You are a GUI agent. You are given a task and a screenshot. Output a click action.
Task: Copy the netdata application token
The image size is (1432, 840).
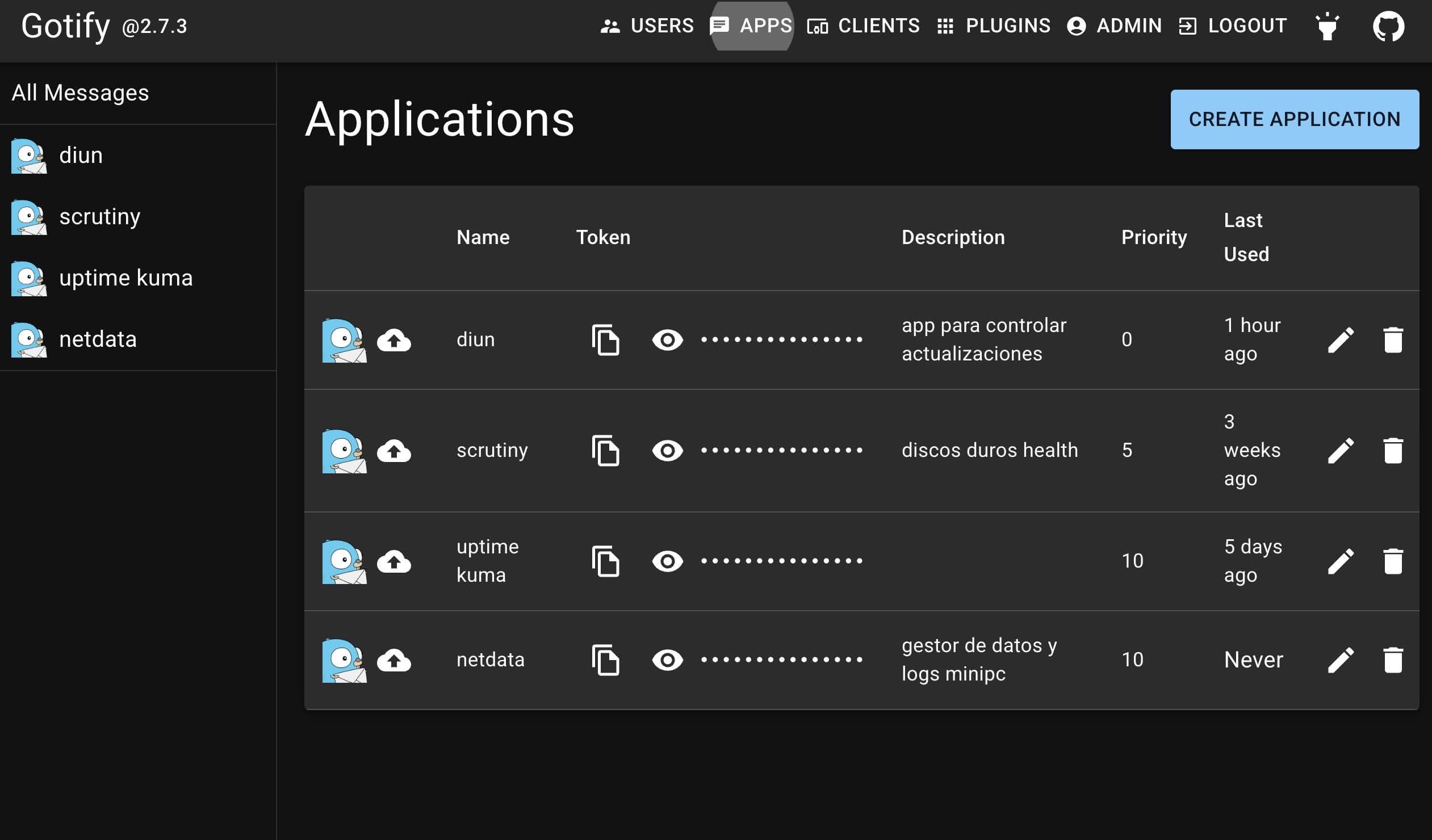(605, 660)
